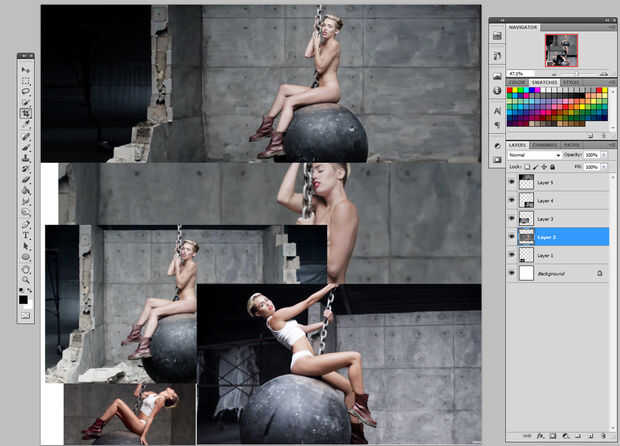Open the Normal blend mode dropdown
Screen dimensions: 620x446
(535, 155)
